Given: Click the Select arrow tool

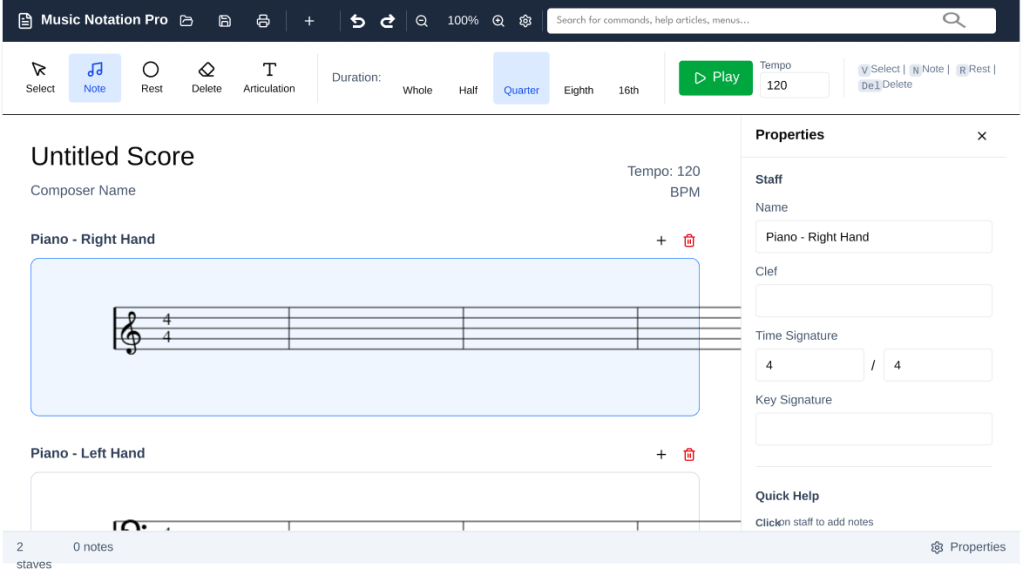Looking at the screenshot, I should pyautogui.click(x=40, y=78).
